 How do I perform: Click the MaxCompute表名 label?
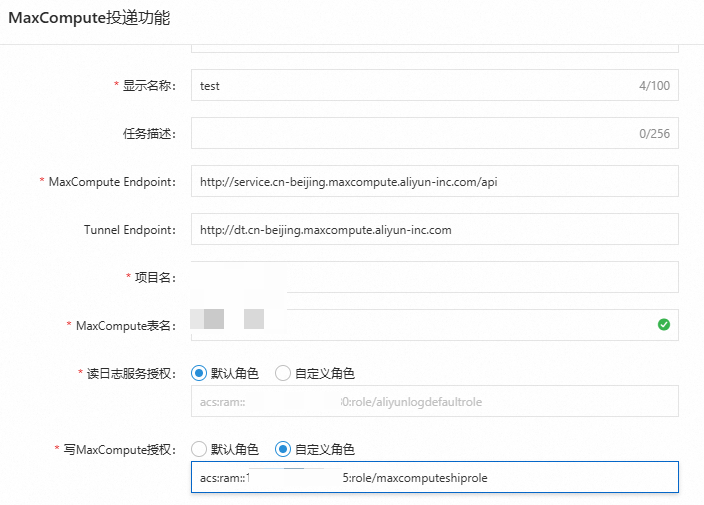click(126, 326)
